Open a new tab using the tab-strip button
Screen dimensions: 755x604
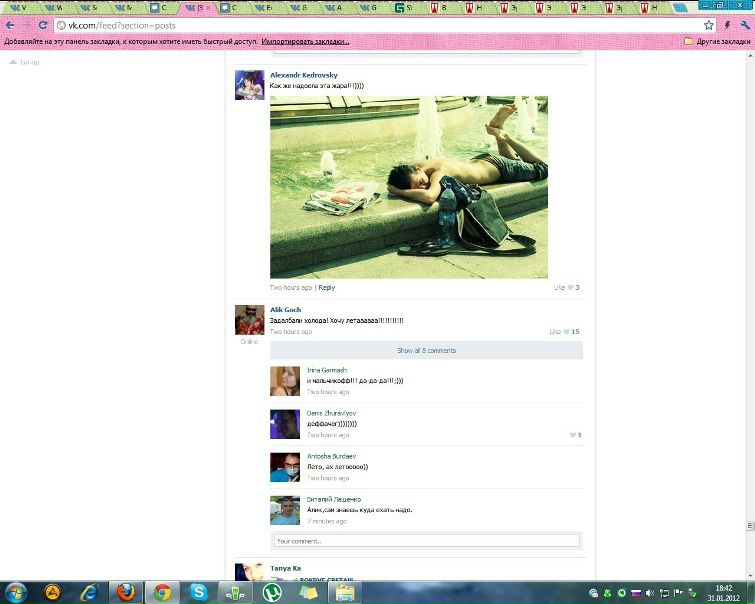[x=680, y=8]
